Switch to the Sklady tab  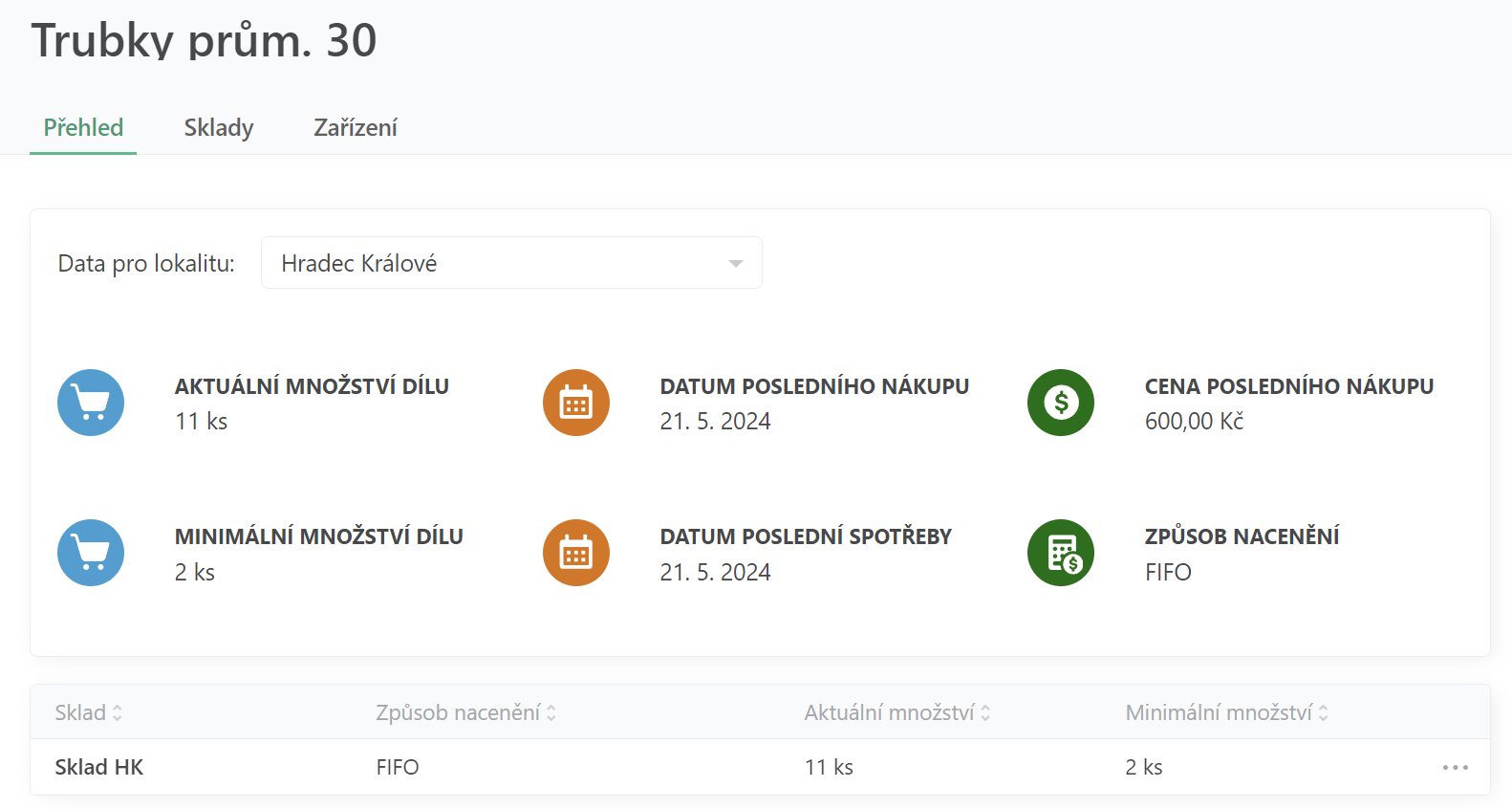tap(219, 128)
